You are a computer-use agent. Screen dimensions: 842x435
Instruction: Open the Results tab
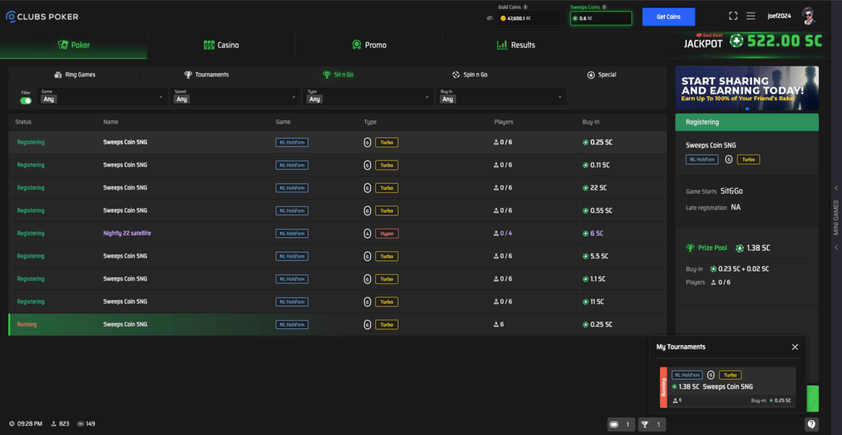[516, 45]
